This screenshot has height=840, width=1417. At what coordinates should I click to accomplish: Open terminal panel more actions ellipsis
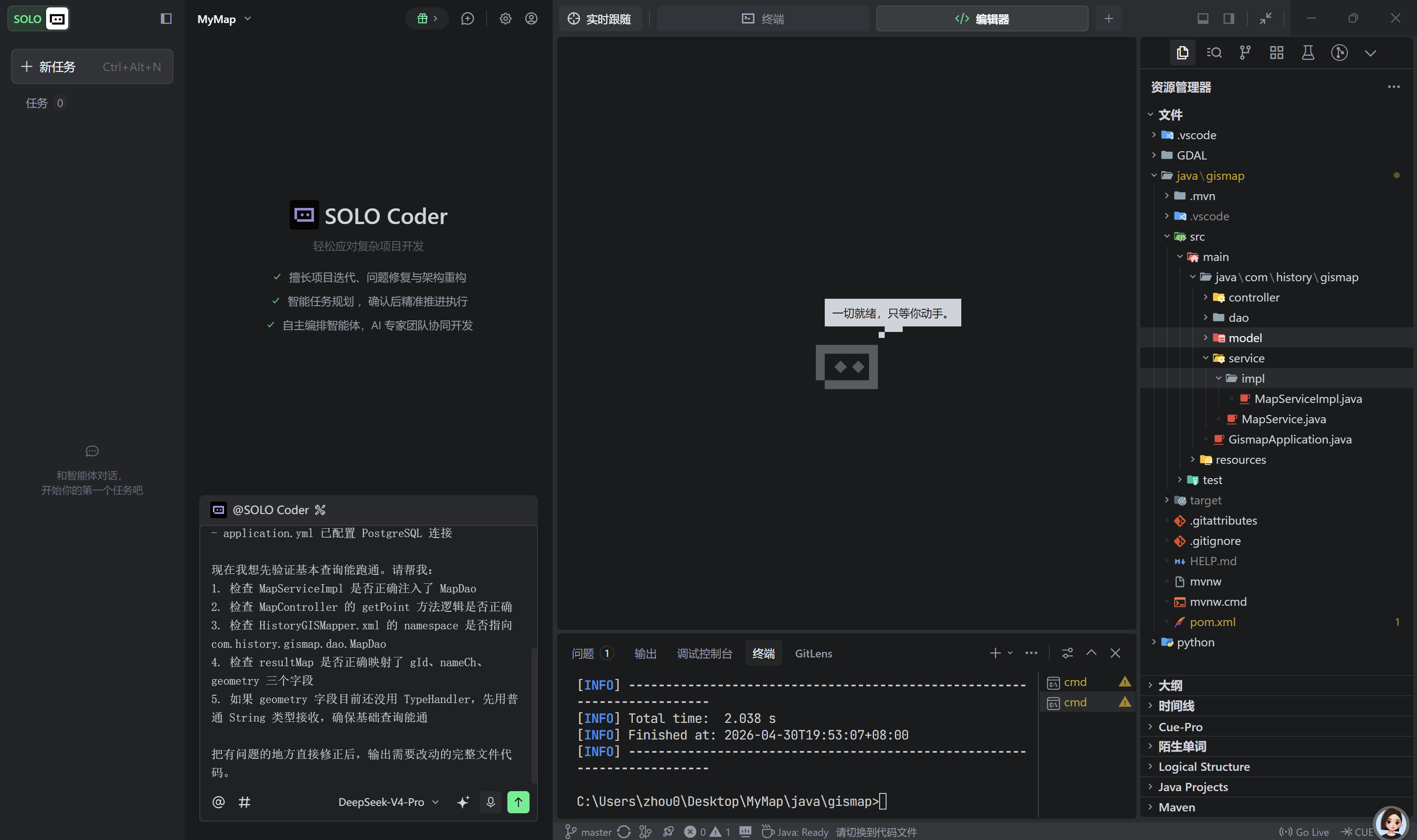(1031, 653)
